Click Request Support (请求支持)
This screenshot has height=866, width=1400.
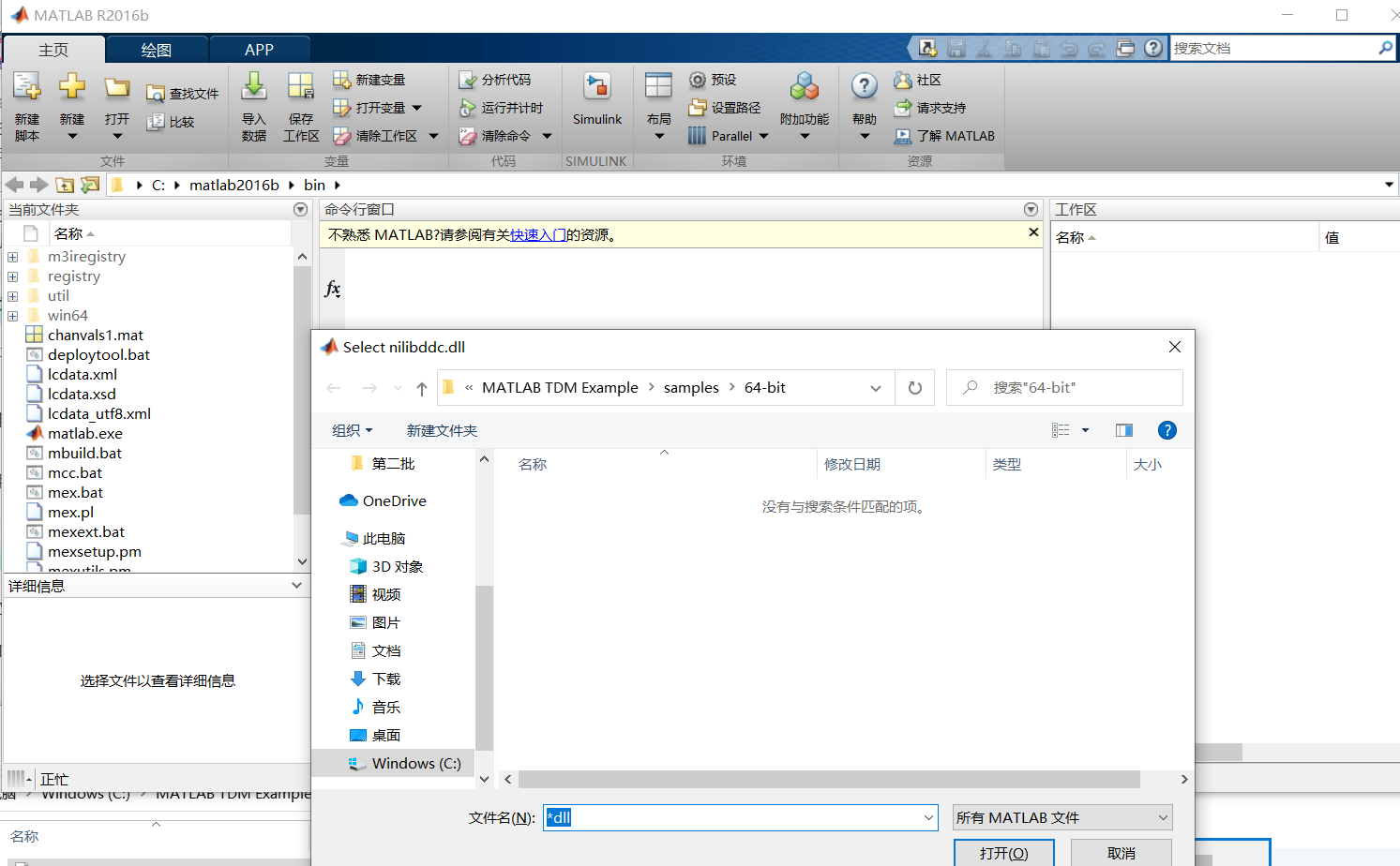click(x=930, y=108)
